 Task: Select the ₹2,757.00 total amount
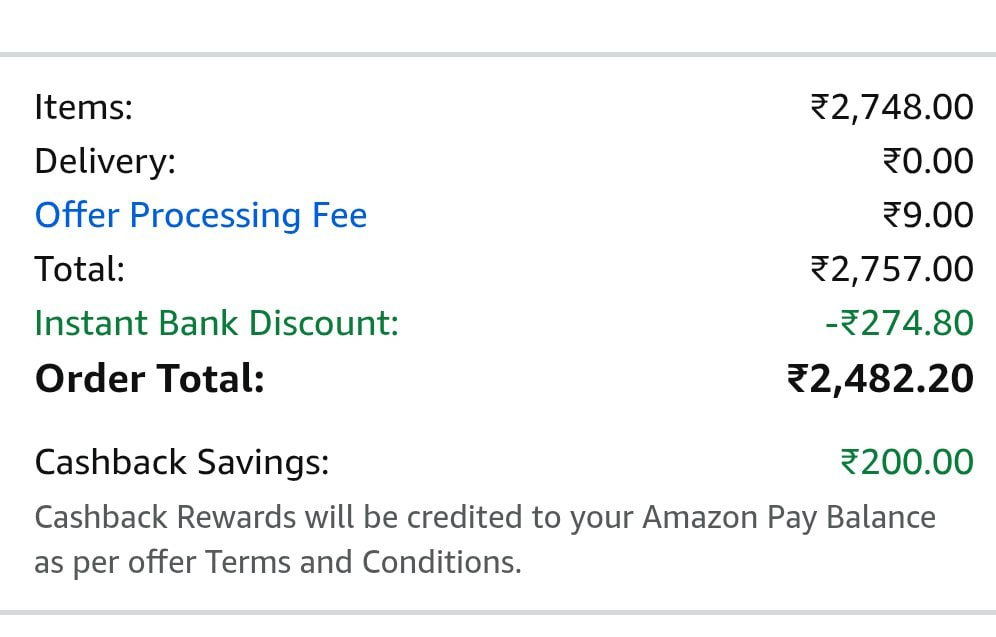[891, 269]
